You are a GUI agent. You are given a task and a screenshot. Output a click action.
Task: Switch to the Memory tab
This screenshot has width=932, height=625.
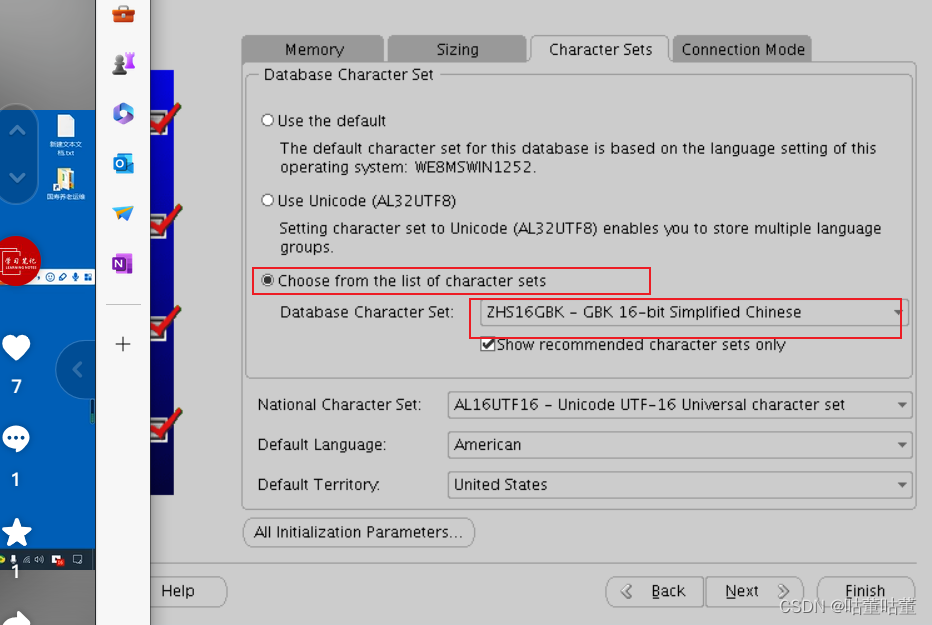click(x=311, y=48)
